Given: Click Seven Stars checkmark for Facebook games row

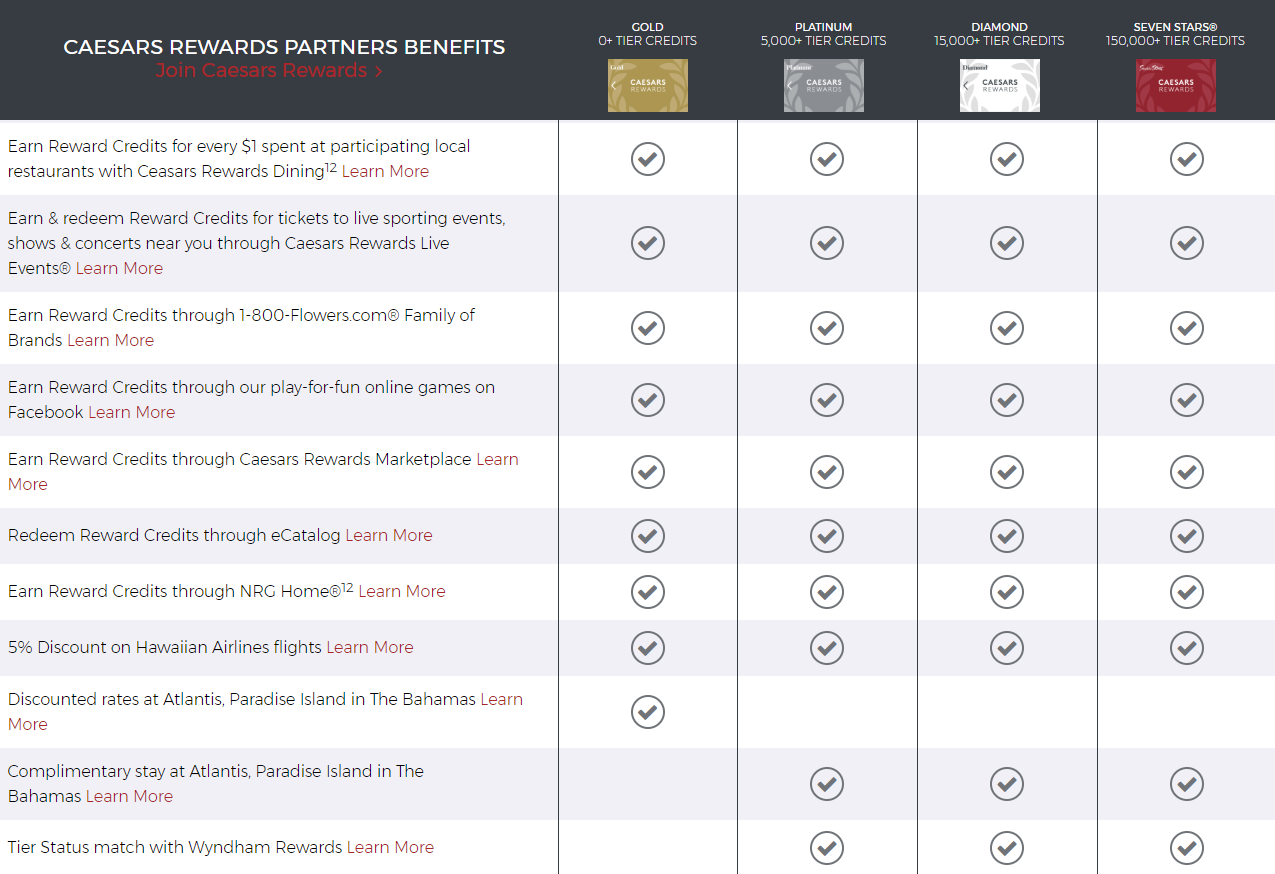Looking at the screenshot, I should click(1187, 399).
